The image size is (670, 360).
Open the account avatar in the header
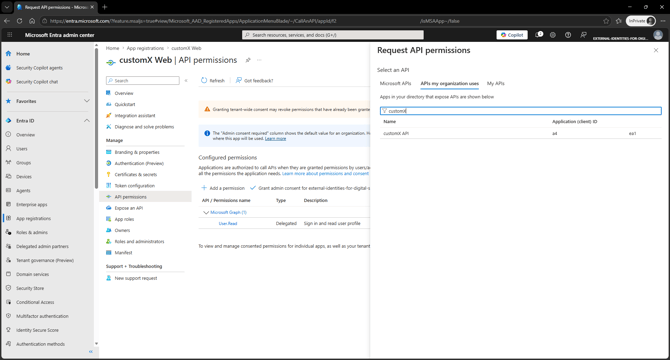click(x=658, y=35)
